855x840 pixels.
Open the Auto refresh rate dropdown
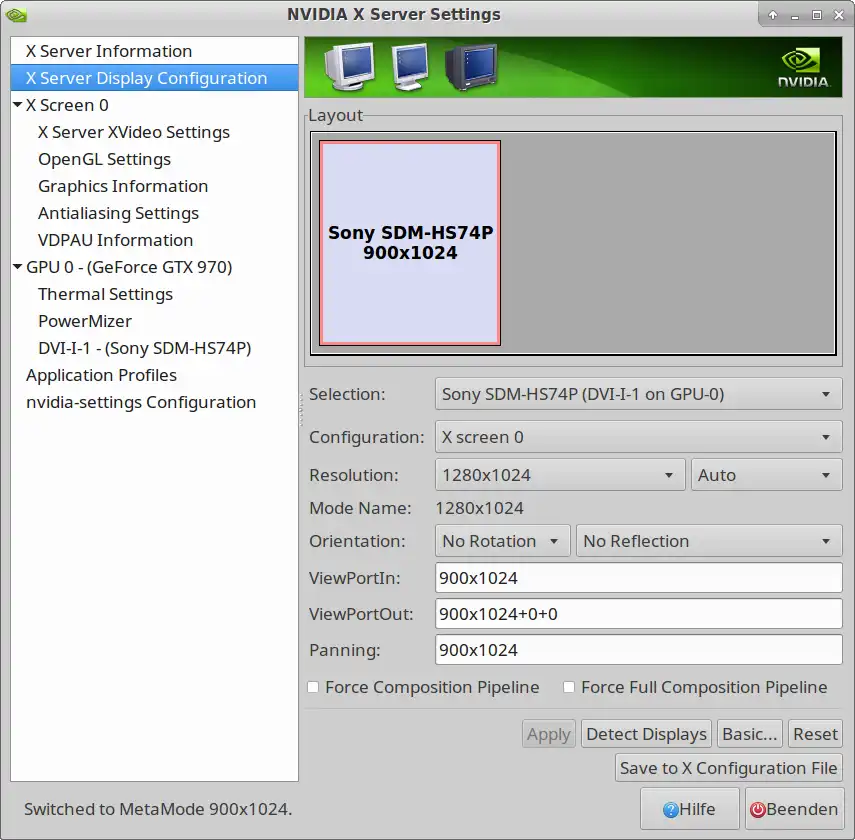(x=767, y=475)
